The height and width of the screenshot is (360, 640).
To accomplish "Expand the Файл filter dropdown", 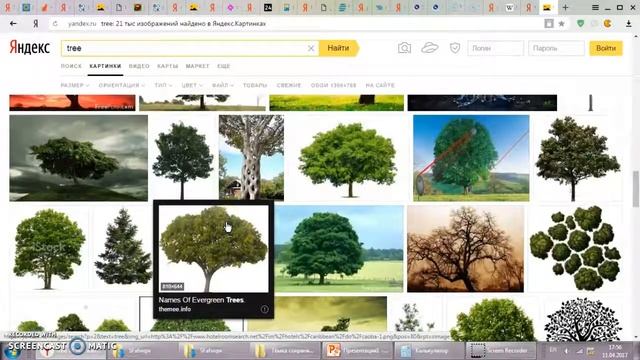I will (222, 85).
